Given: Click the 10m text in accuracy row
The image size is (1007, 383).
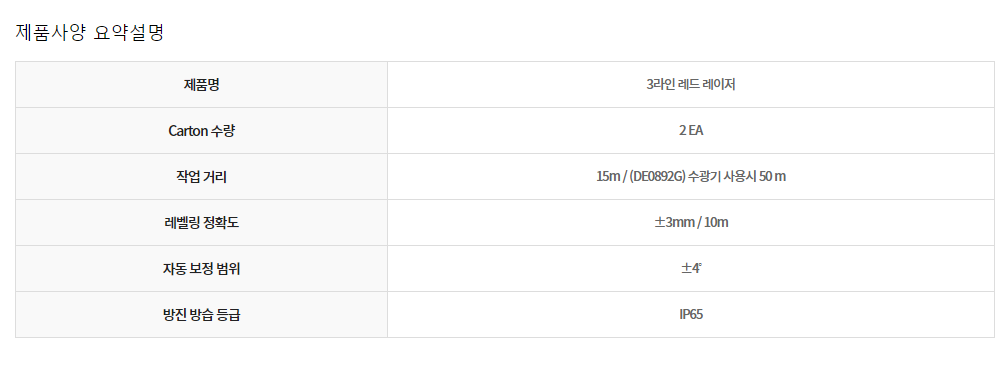Looking at the screenshot, I should click(716, 222).
